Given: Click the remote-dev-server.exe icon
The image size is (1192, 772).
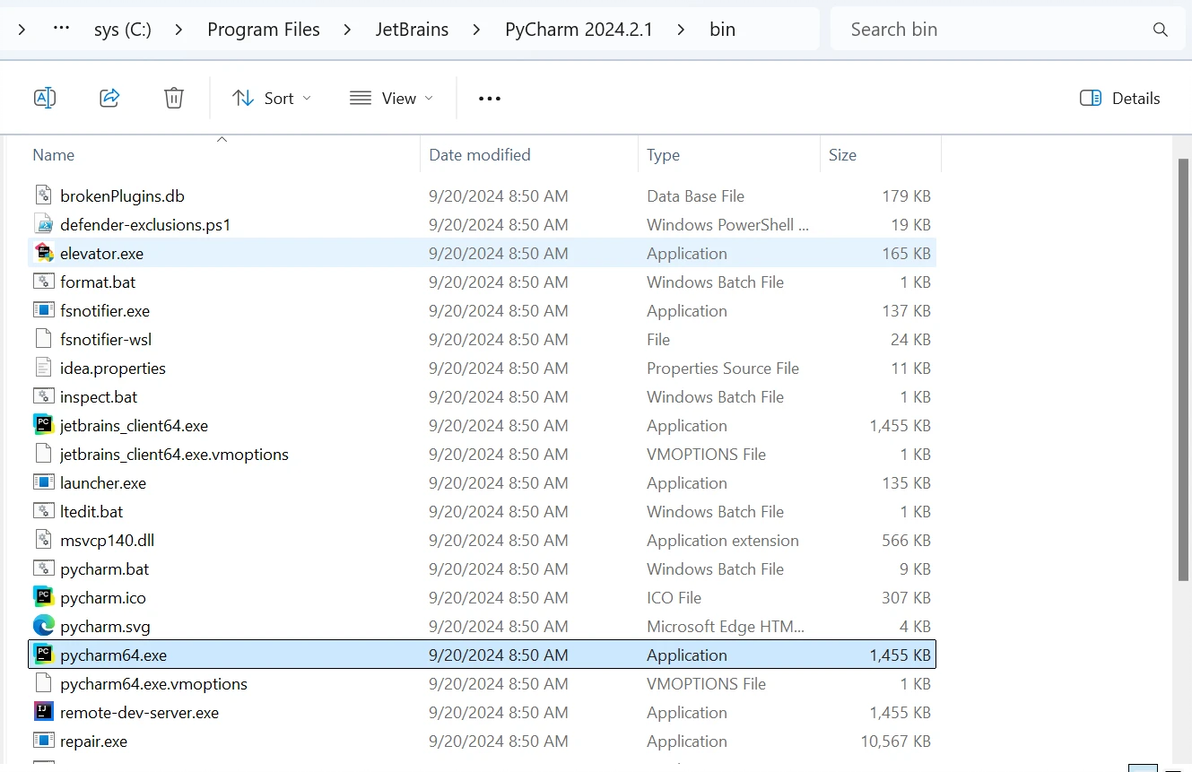Looking at the screenshot, I should (43, 712).
